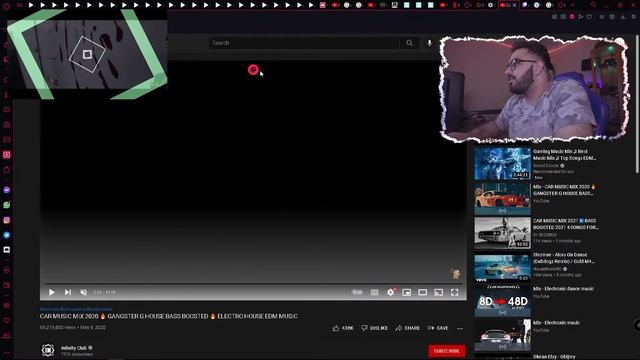This screenshot has width=640, height=360.
Task: Open WhatsApp in the browser sidebar
Action: click(x=7, y=205)
